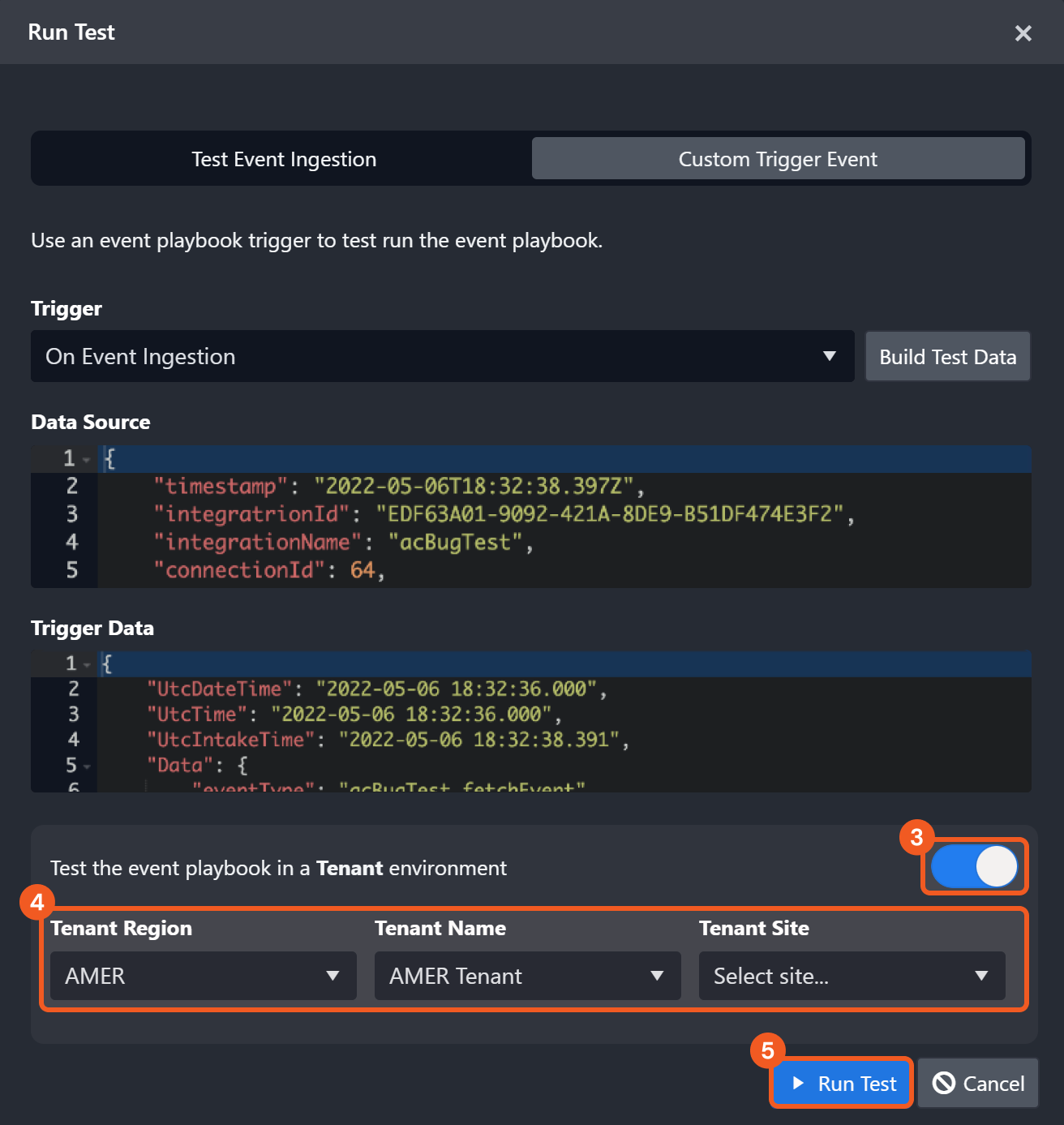Viewport: 1064px width, 1125px height.
Task: Collapse line 1 in Data Source editor
Action: coord(87,460)
